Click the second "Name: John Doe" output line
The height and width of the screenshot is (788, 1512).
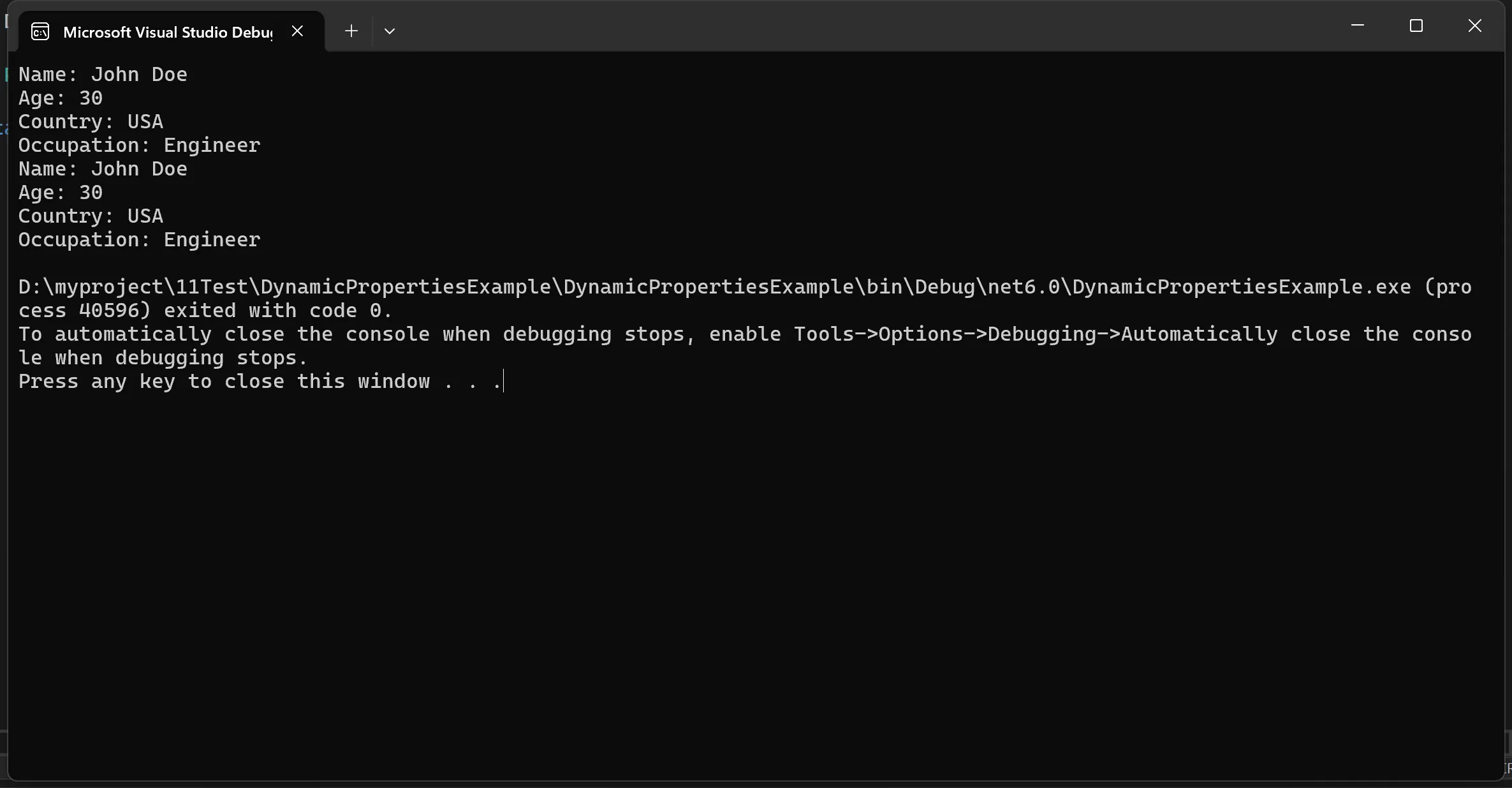103,169
